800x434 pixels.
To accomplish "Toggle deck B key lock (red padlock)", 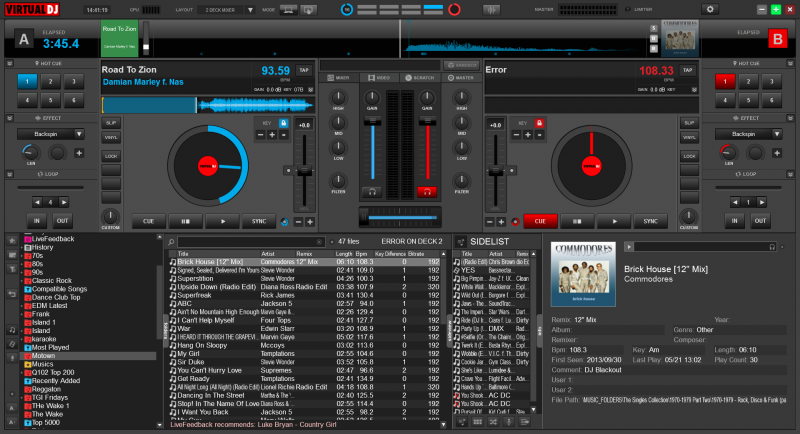I will 539,123.
